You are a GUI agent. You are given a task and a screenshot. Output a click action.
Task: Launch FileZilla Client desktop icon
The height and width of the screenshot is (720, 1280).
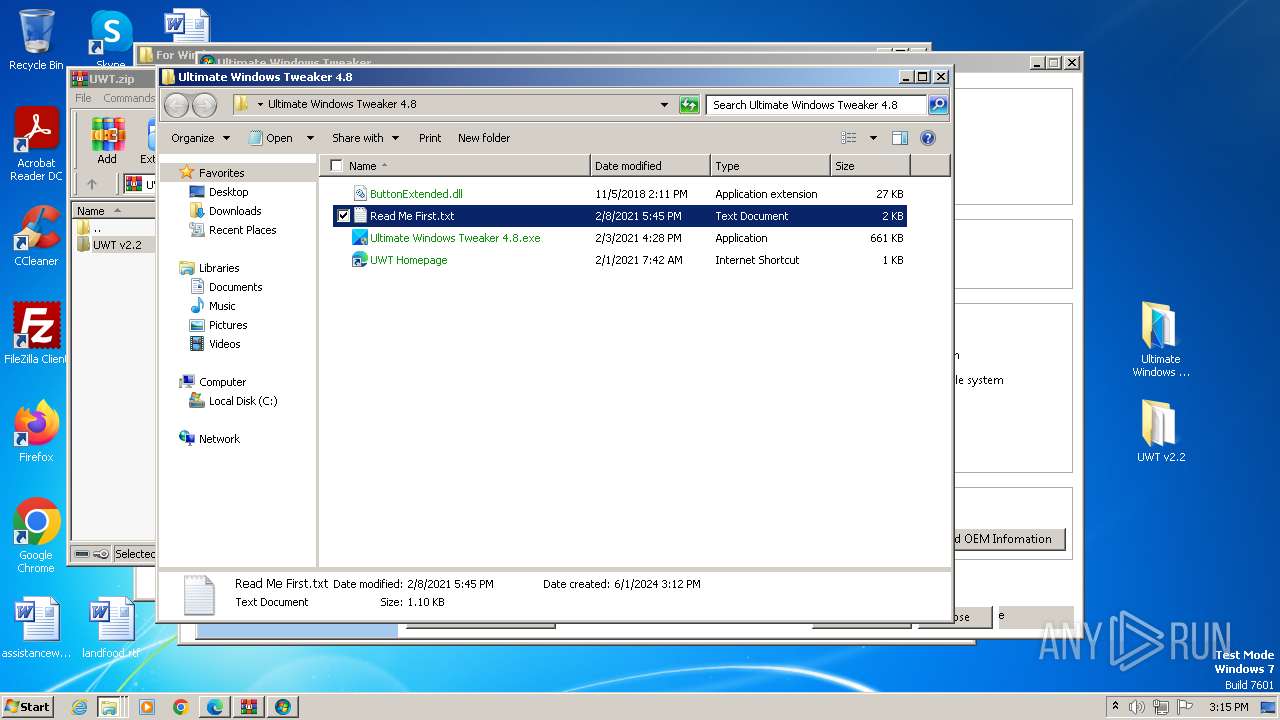pos(36,334)
